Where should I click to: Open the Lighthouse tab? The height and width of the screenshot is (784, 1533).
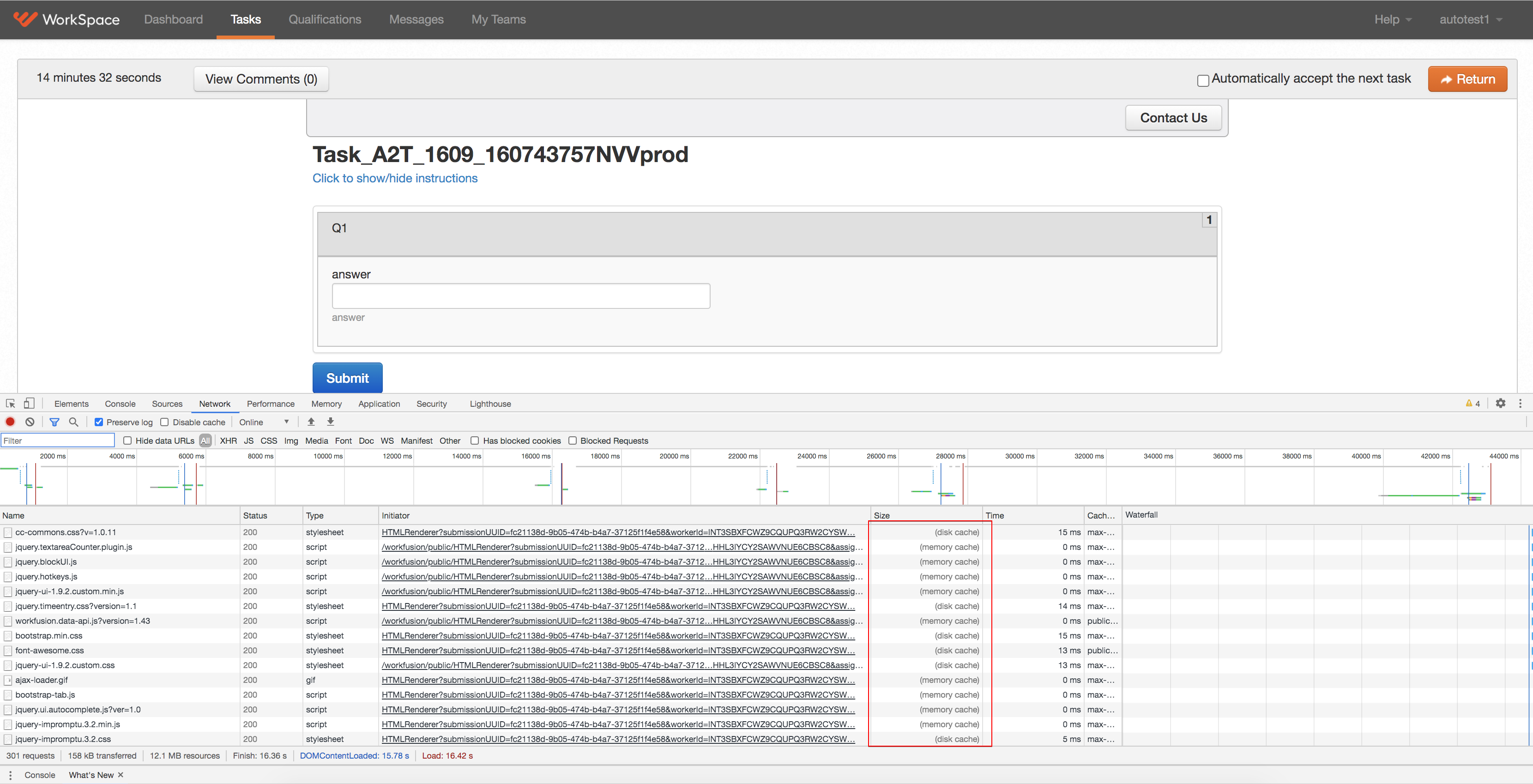coord(490,404)
